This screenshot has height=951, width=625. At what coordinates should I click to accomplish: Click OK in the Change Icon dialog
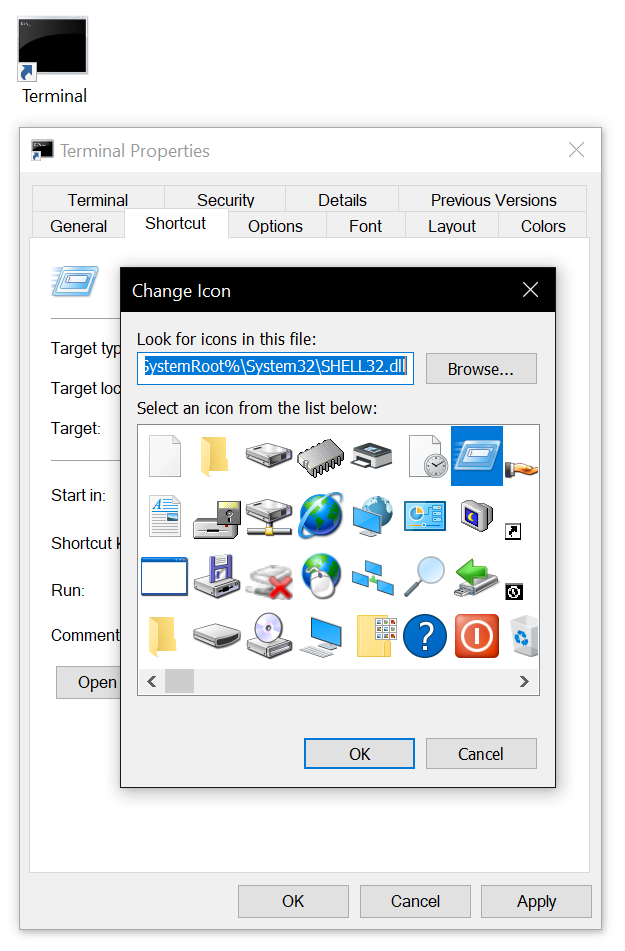point(359,754)
